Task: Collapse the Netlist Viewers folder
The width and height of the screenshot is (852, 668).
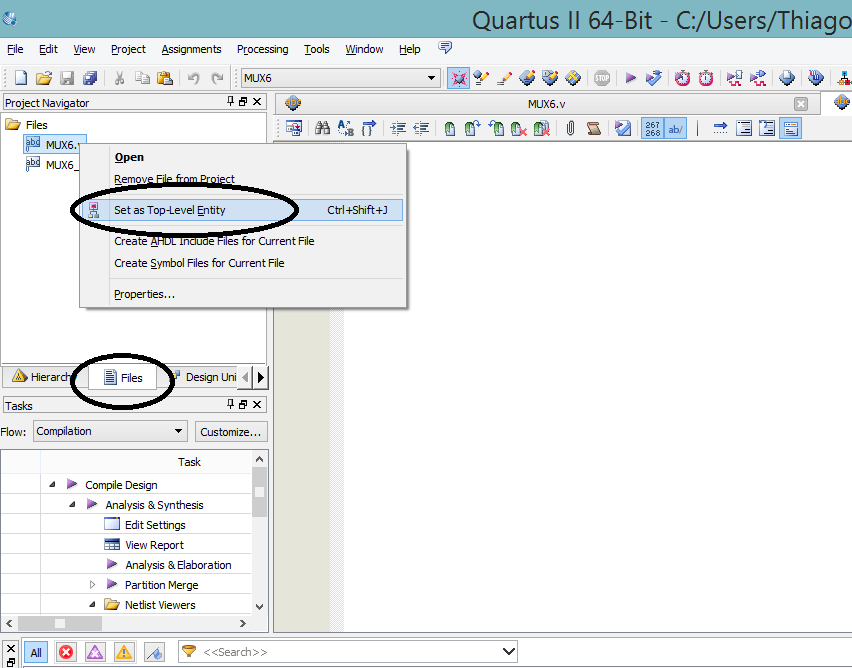Action: [92, 604]
